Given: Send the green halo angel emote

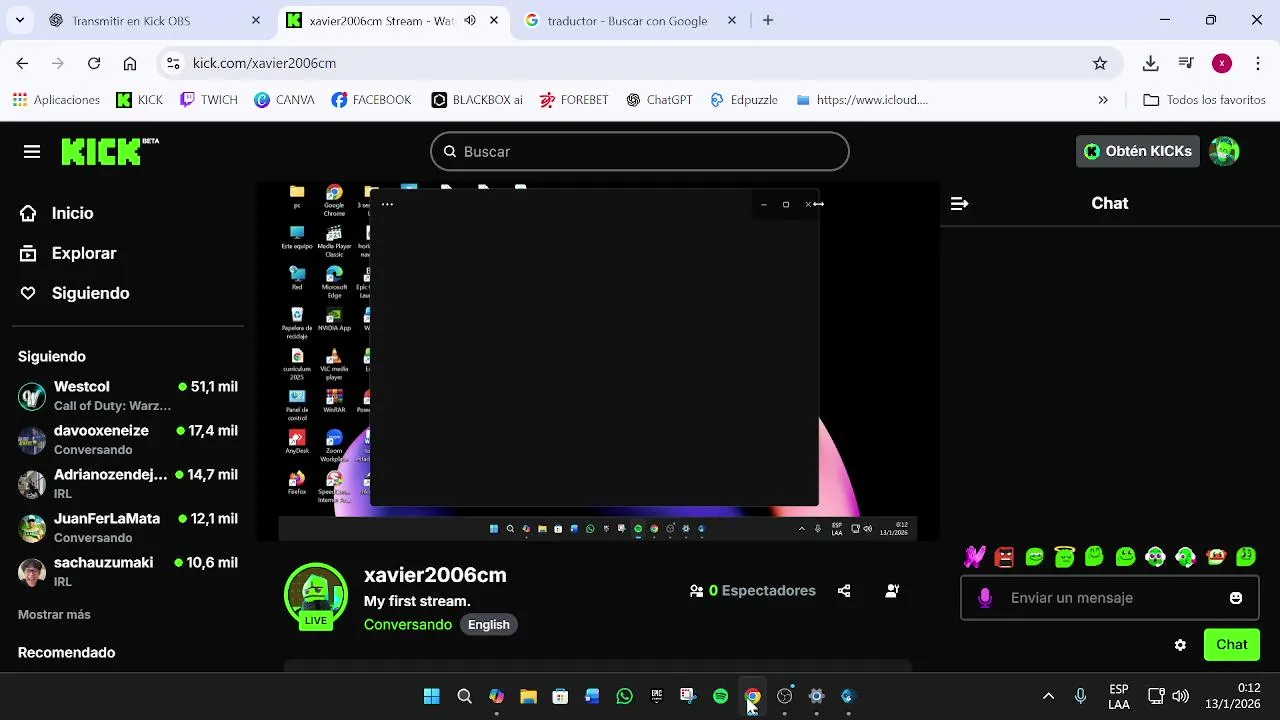Looking at the screenshot, I should click(x=1064, y=557).
